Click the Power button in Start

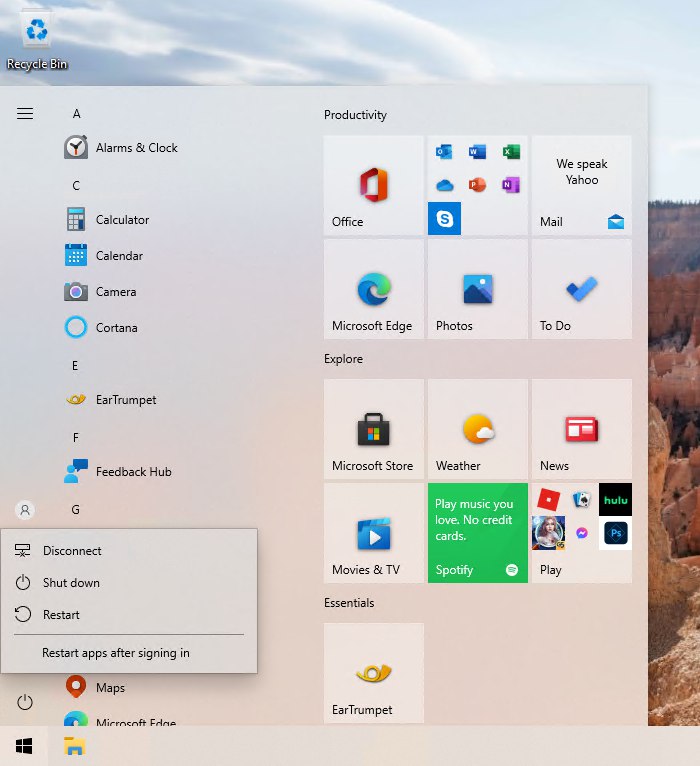[25, 702]
